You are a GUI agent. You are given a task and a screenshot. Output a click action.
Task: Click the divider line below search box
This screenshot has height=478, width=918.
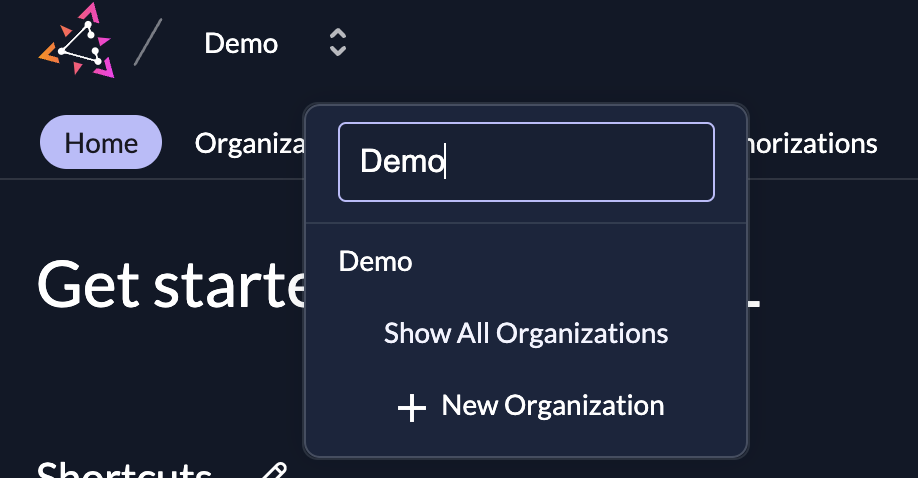526,222
